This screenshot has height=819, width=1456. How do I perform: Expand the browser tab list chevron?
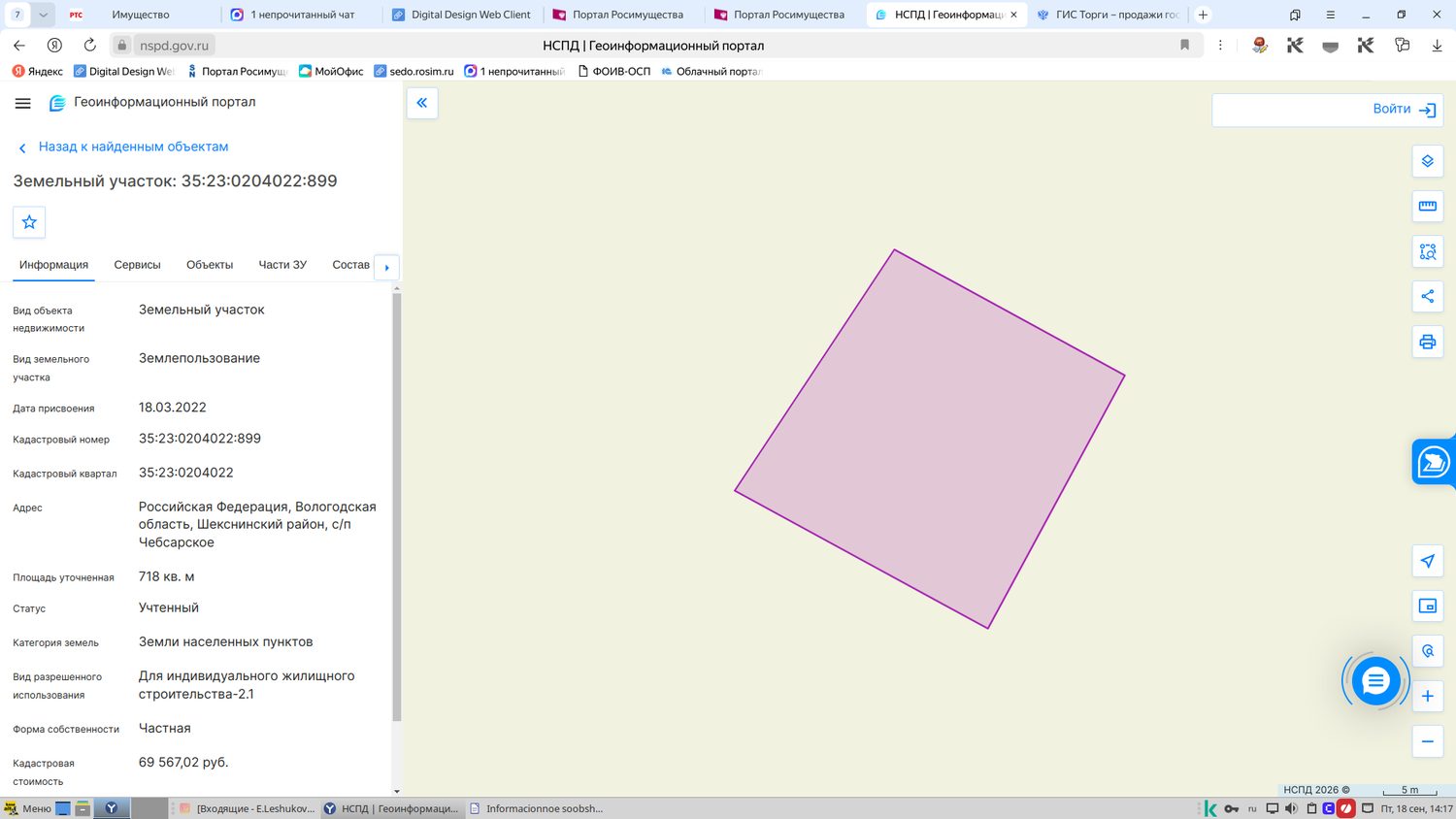tap(43, 15)
